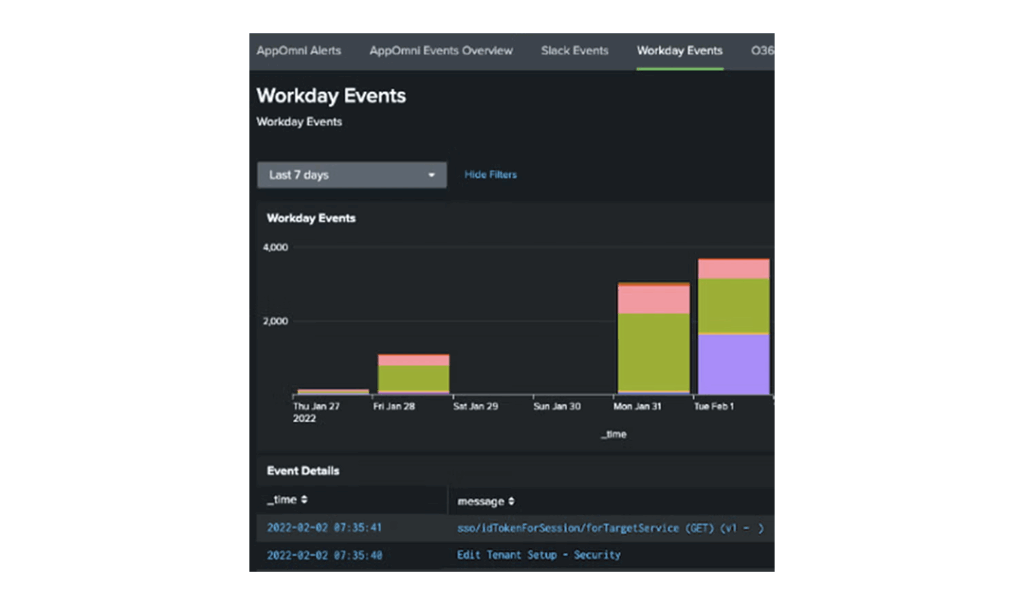Click the sso/idTokenForSession/forTargetService message
This screenshot has width=1024, height=605.
pyautogui.click(x=610, y=528)
